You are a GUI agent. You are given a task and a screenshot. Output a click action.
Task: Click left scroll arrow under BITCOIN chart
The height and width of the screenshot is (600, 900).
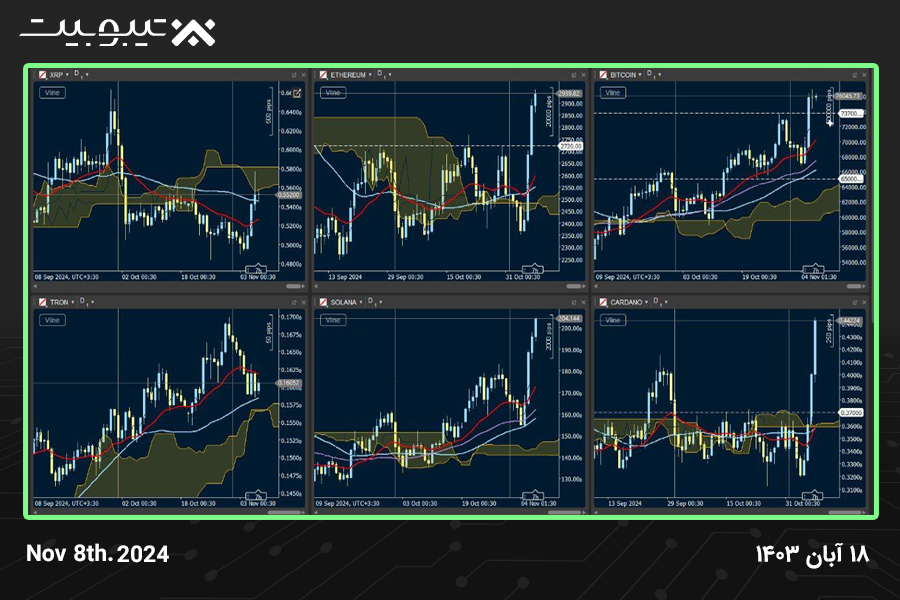pyautogui.click(x=596, y=286)
